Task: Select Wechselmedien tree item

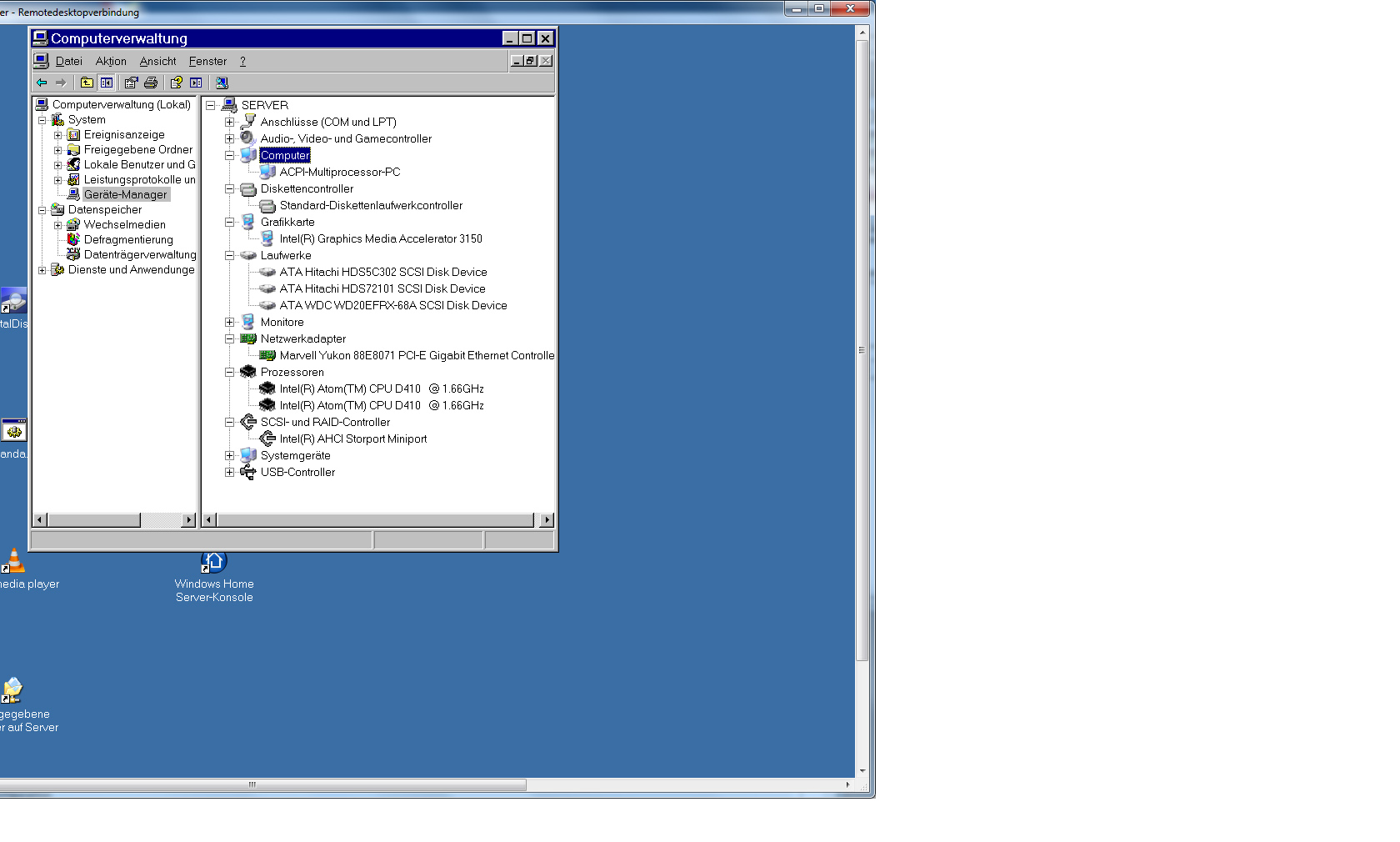Action: (124, 224)
